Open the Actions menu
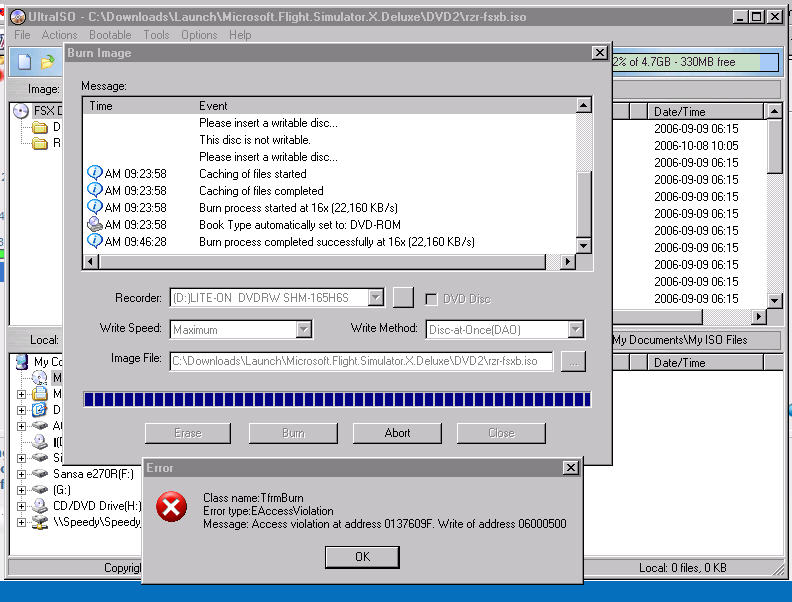This screenshot has height=602, width=792. tap(60, 35)
